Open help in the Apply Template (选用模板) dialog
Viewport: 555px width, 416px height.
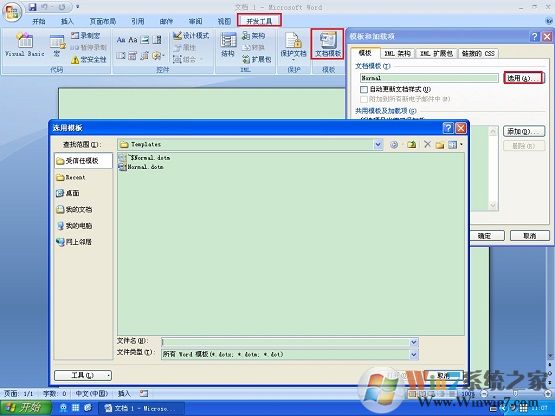pyautogui.click(x=448, y=128)
